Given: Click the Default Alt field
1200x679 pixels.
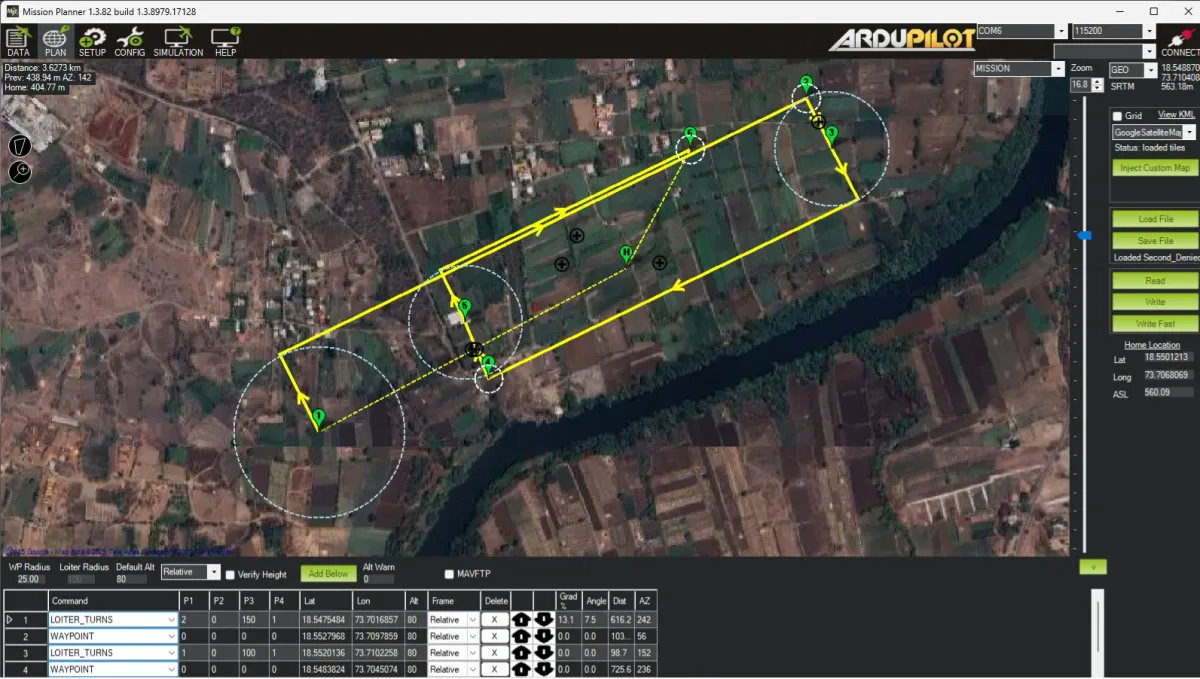Looking at the screenshot, I should [133, 579].
